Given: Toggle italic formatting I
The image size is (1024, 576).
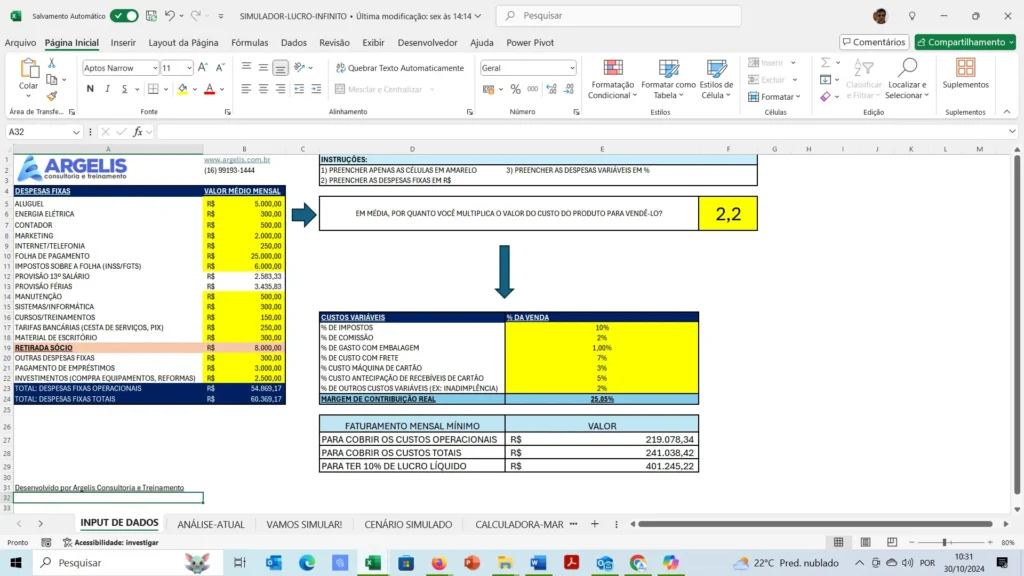Looking at the screenshot, I should tap(107, 89).
